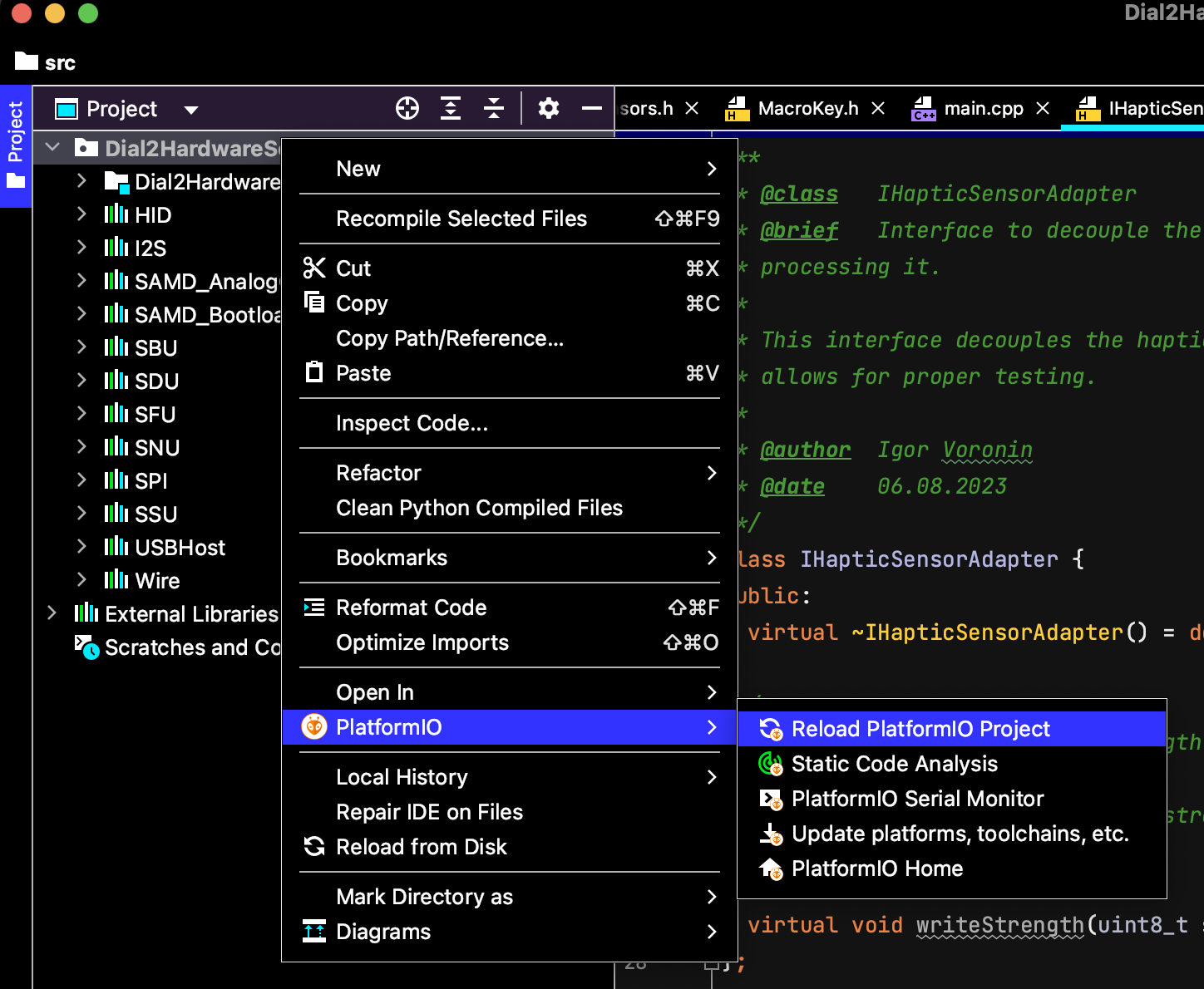This screenshot has height=989, width=1204.
Task: Click the Reload PlatformIO Project icon
Action: [771, 729]
